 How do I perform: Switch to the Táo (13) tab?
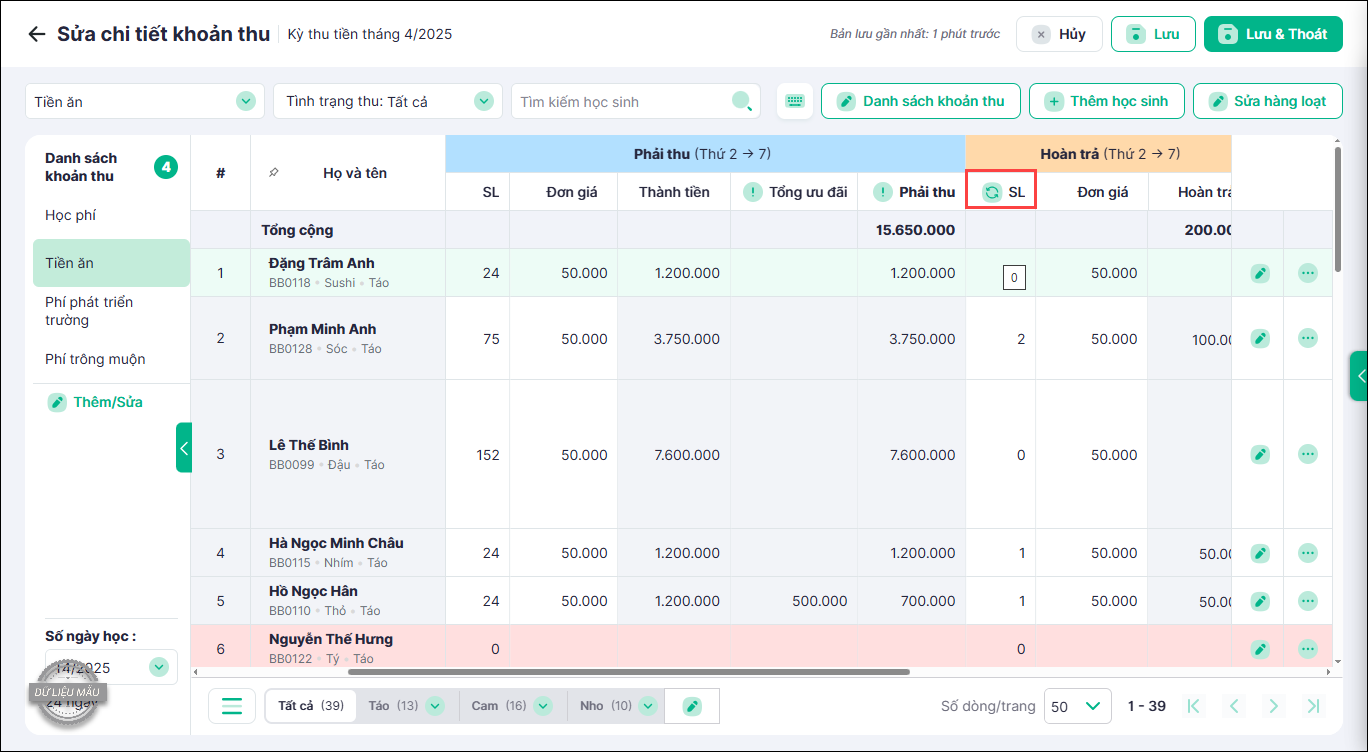pyautogui.click(x=393, y=706)
